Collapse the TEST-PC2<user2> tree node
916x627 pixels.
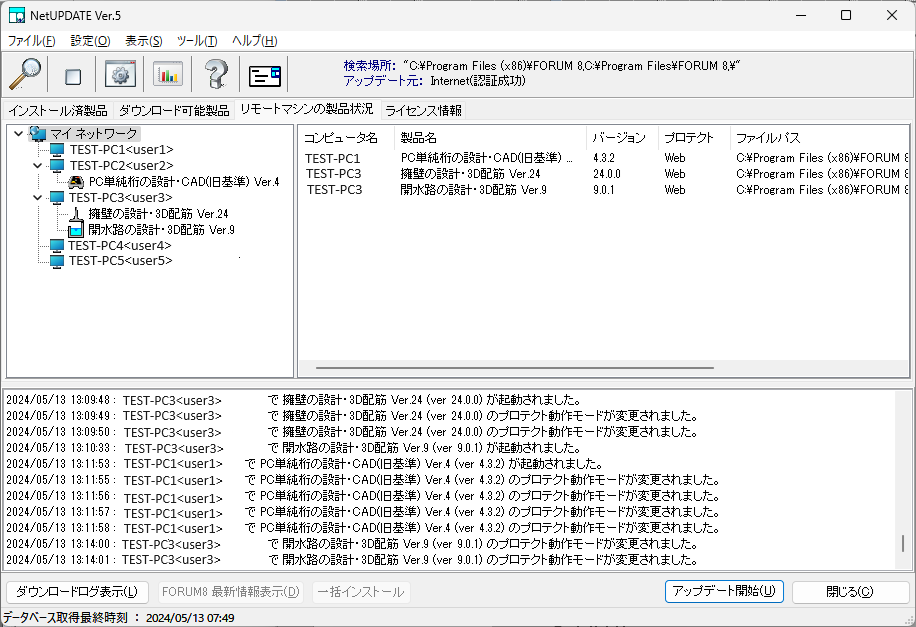37,166
